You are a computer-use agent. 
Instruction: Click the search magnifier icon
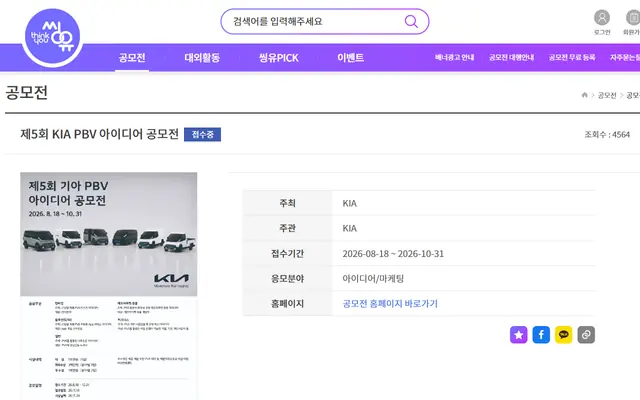coord(411,21)
